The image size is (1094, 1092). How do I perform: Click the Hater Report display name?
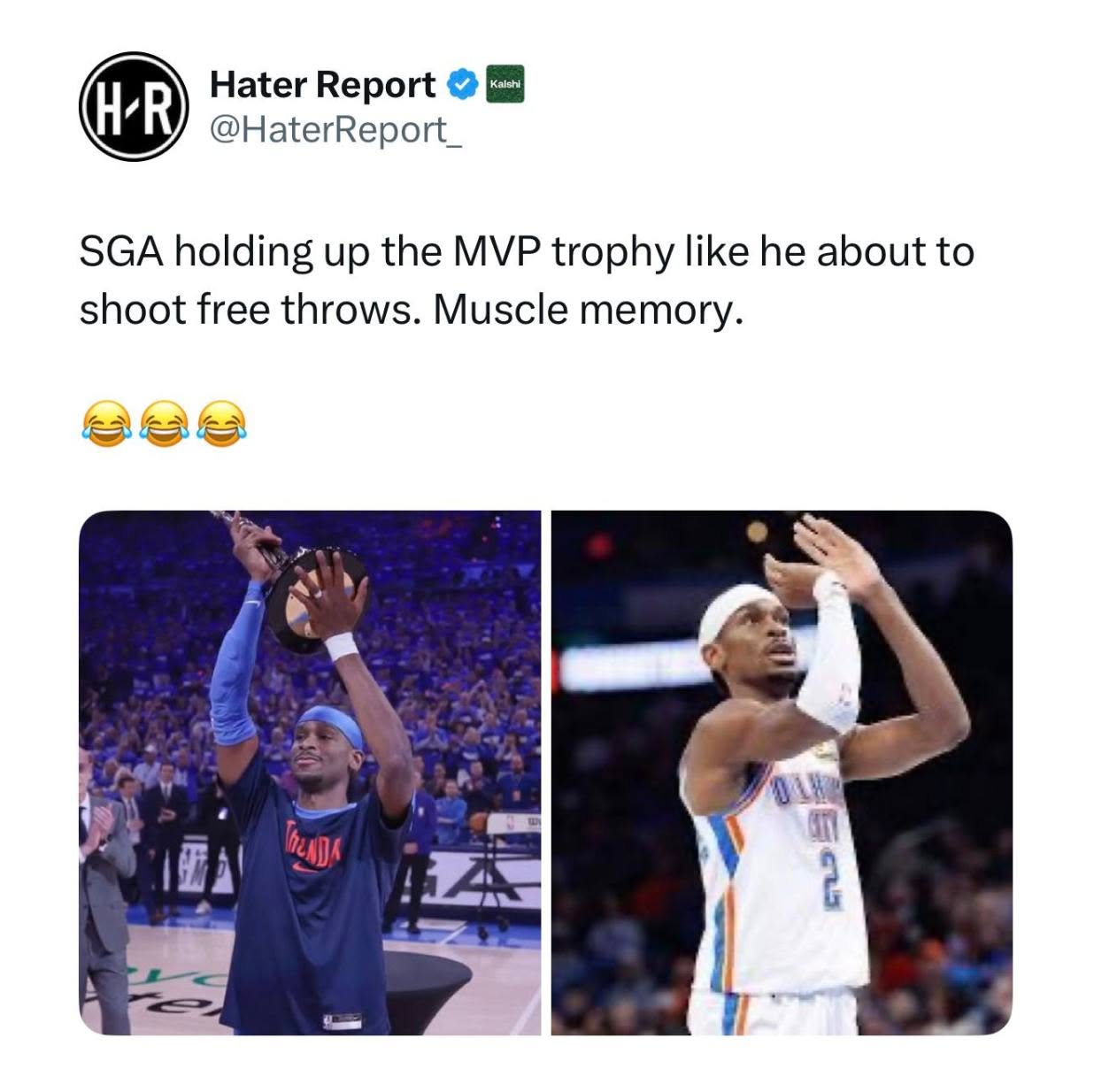tap(322, 85)
